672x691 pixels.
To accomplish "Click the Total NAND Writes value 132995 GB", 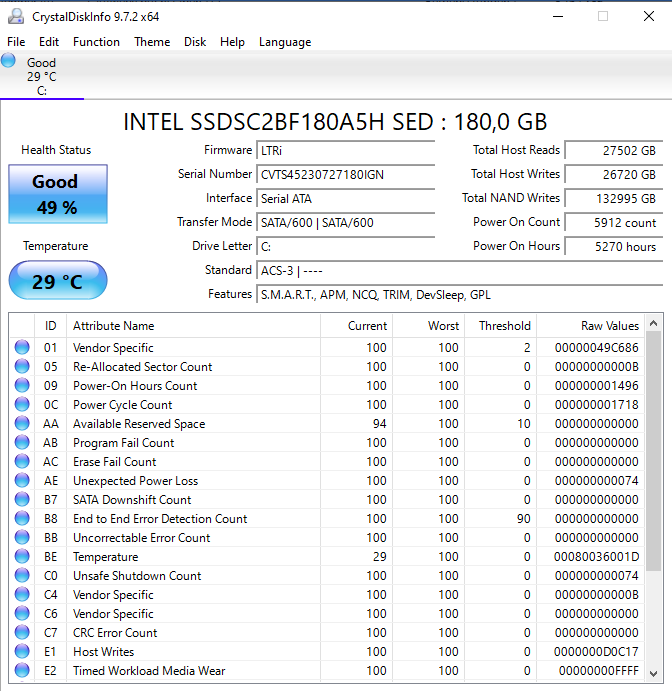I will pyautogui.click(x=613, y=199).
